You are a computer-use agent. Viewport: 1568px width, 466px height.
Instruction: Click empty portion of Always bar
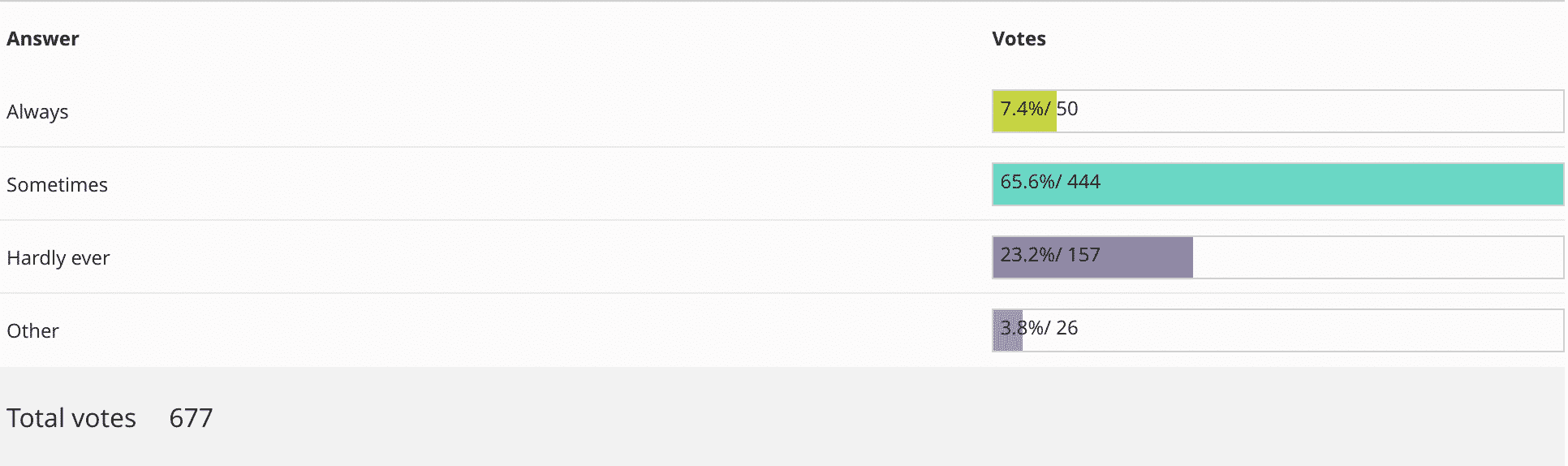(x=1315, y=111)
